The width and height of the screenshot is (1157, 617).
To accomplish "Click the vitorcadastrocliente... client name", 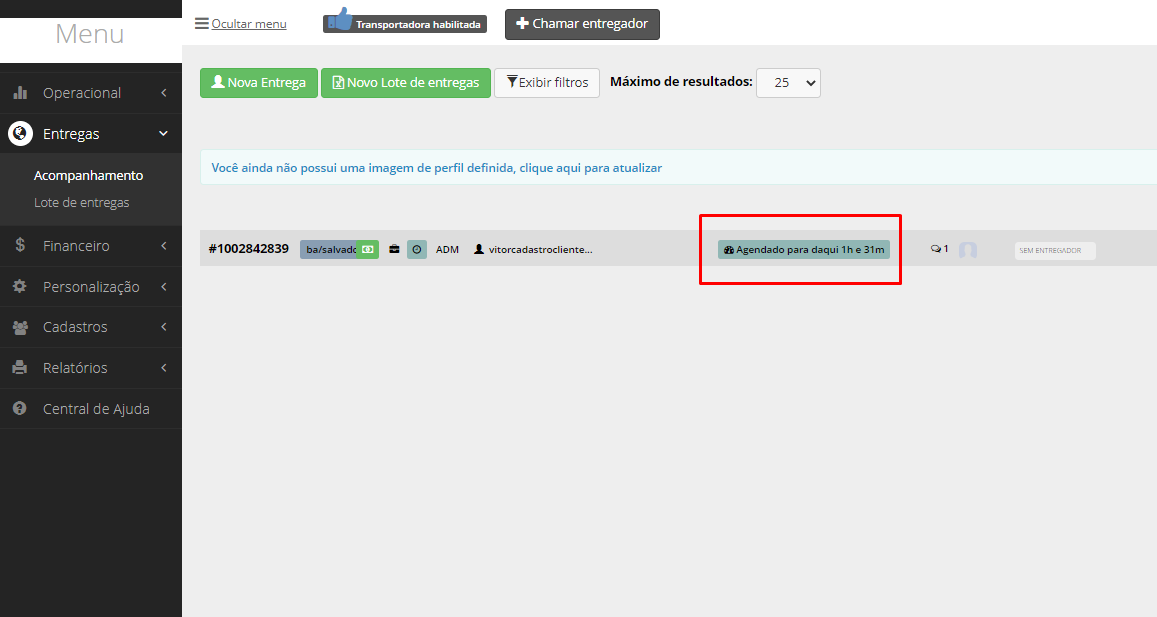I will [540, 249].
